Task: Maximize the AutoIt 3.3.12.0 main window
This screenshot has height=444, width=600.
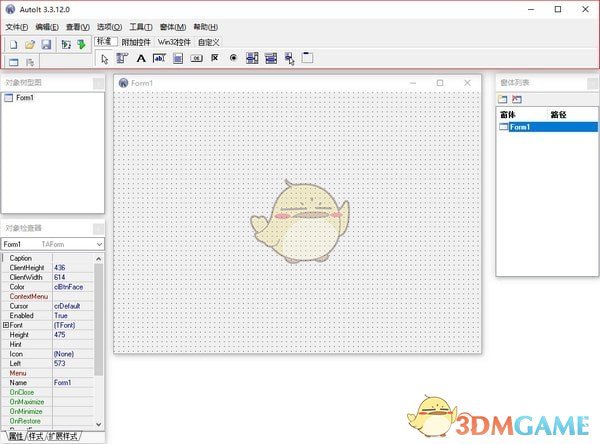Action: point(558,9)
